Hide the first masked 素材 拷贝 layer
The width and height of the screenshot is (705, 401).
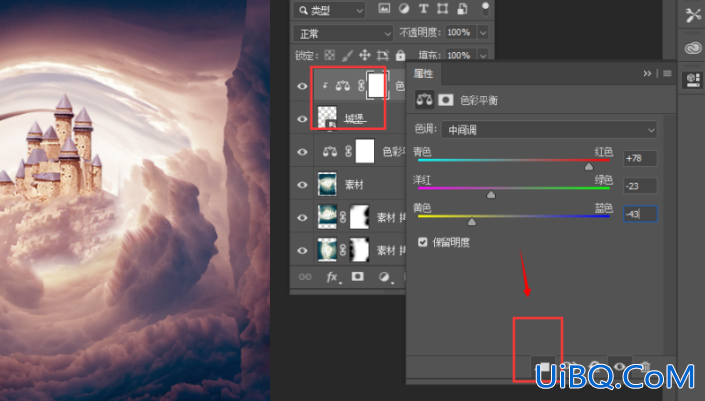click(x=302, y=218)
